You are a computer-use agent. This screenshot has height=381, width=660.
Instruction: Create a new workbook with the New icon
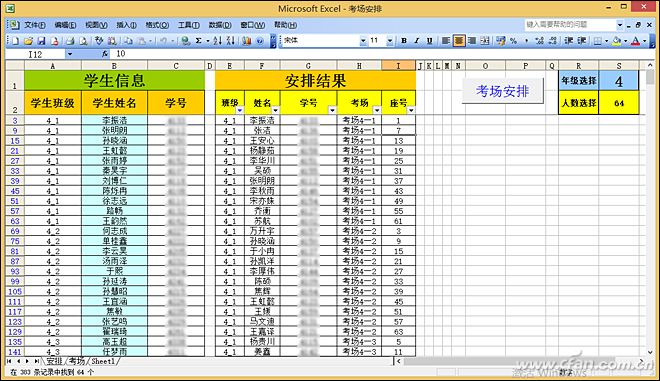click(15, 41)
